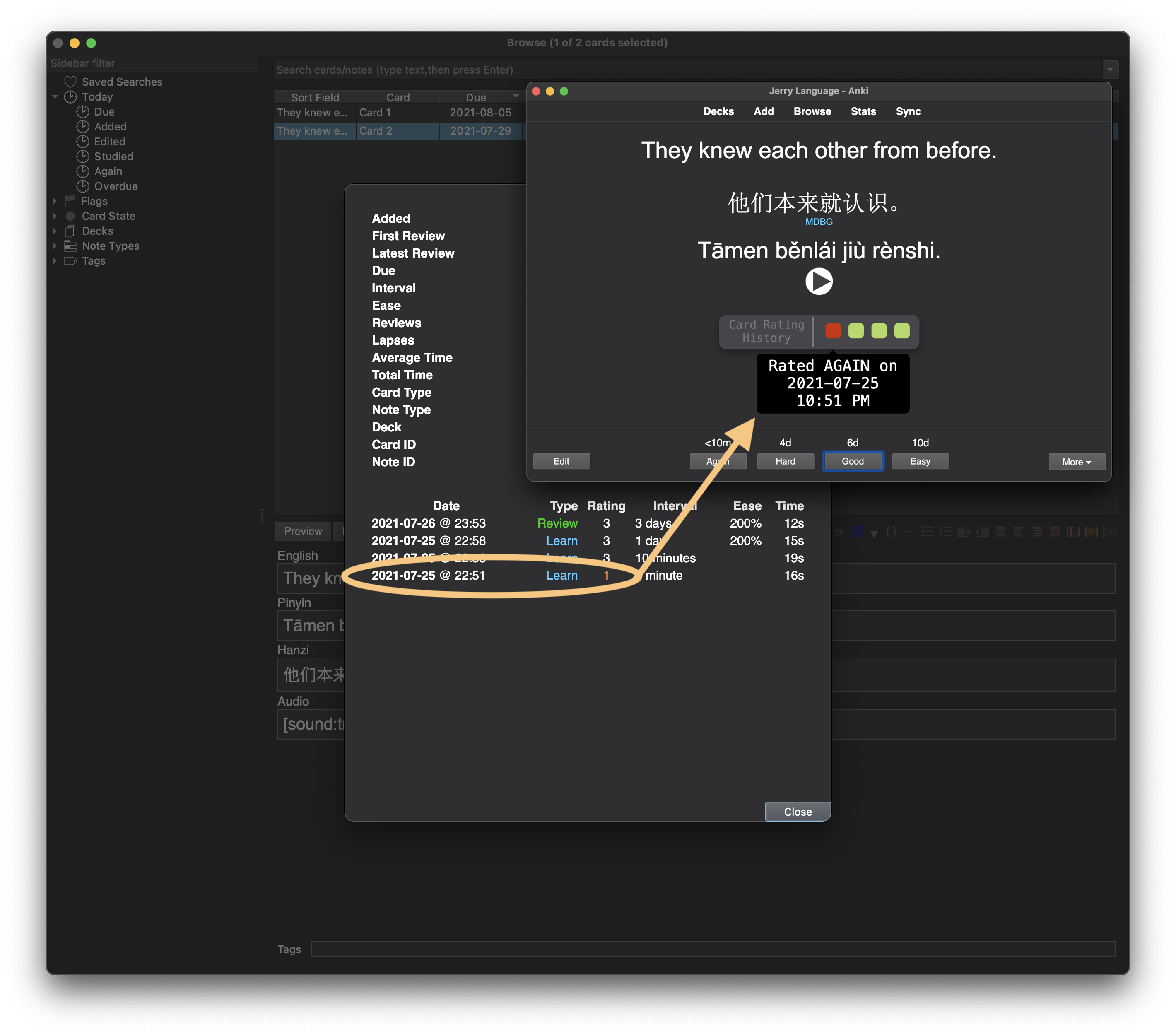
Task: Click the curly braces code icon
Action: (891, 532)
